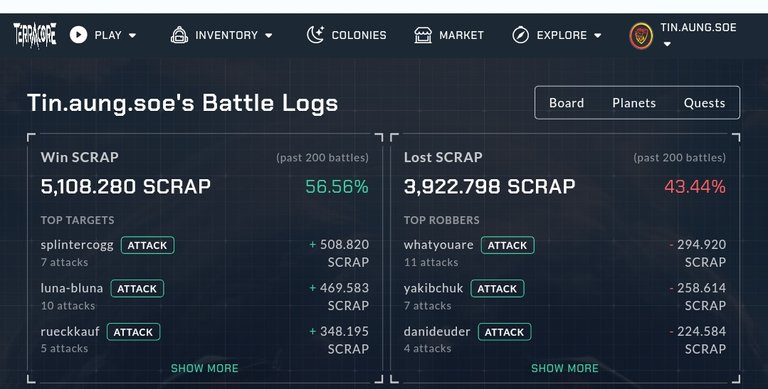Screen dimensions: 768x389
Task: Expand the Play dropdown arrow
Action: 132,36
